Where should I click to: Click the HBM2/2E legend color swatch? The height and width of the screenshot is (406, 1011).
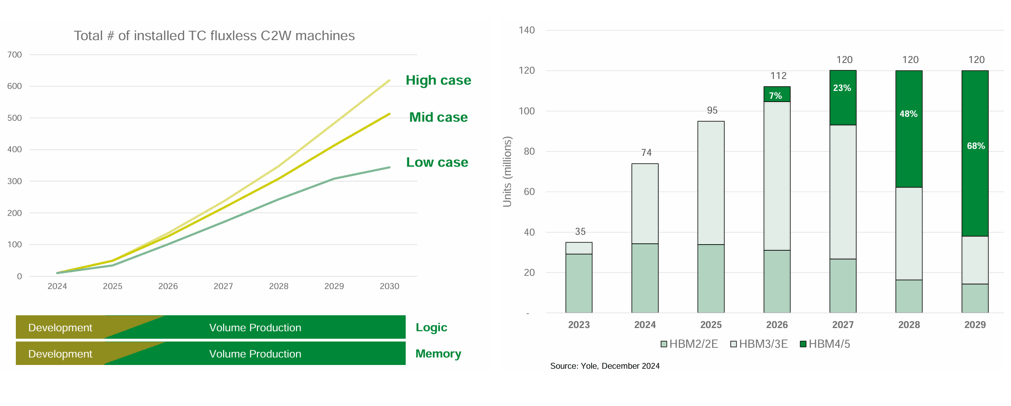click(665, 343)
